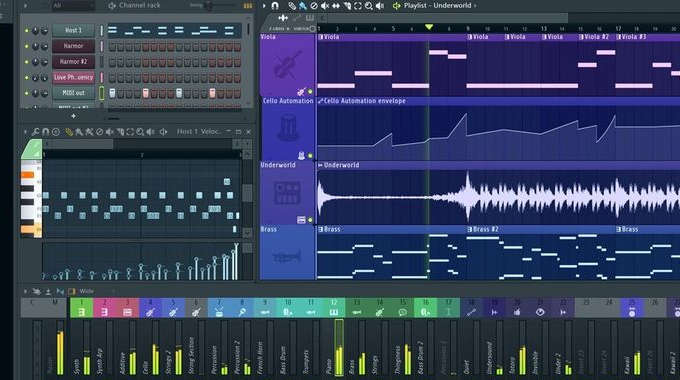Open the Harmor #2 channel button
The image size is (680, 380).
coord(73,62)
